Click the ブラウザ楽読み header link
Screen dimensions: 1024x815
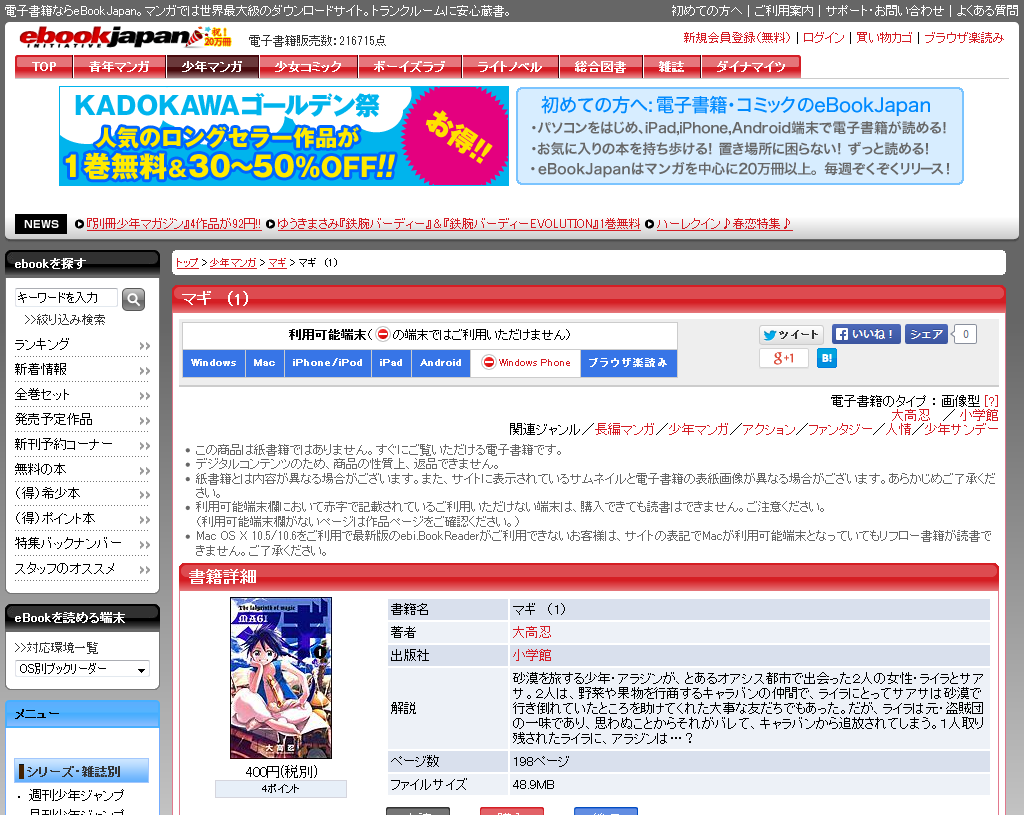[964, 38]
